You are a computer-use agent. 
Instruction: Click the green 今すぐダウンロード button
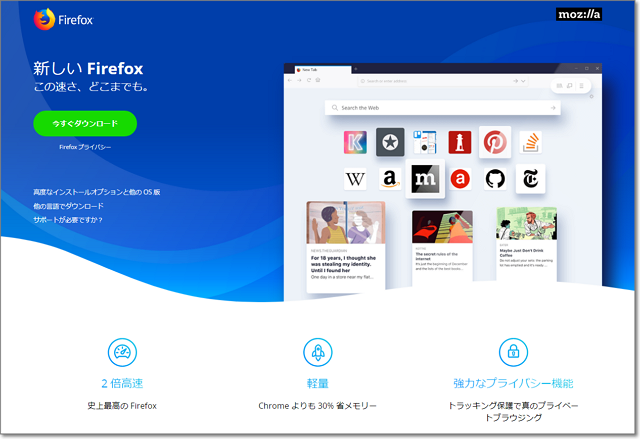(x=85, y=123)
